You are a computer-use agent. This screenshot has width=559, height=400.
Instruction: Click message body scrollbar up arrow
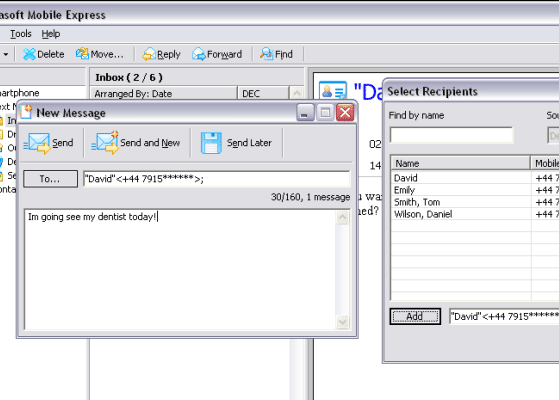click(343, 217)
